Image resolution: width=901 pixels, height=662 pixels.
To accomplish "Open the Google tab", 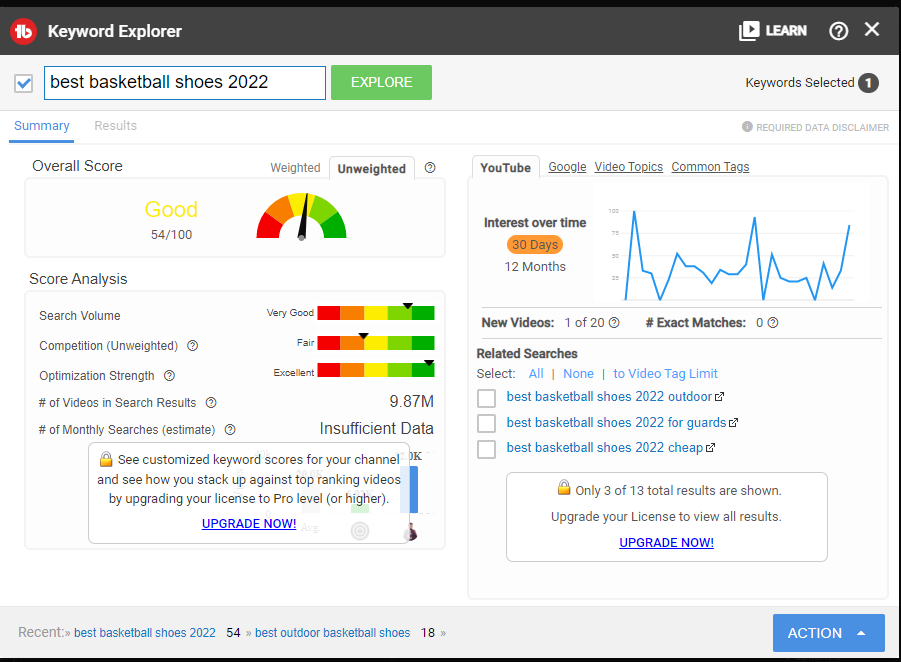I will click(567, 167).
